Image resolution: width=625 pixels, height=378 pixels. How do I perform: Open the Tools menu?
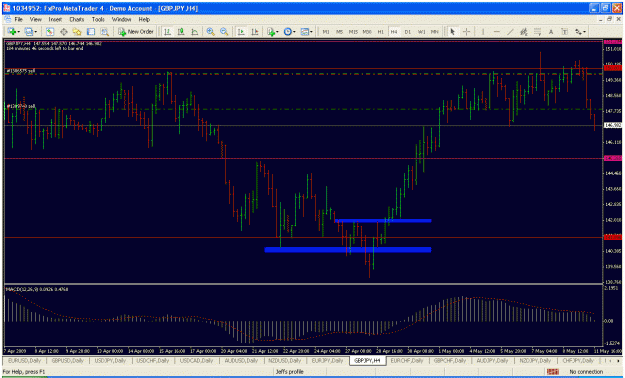pos(98,19)
